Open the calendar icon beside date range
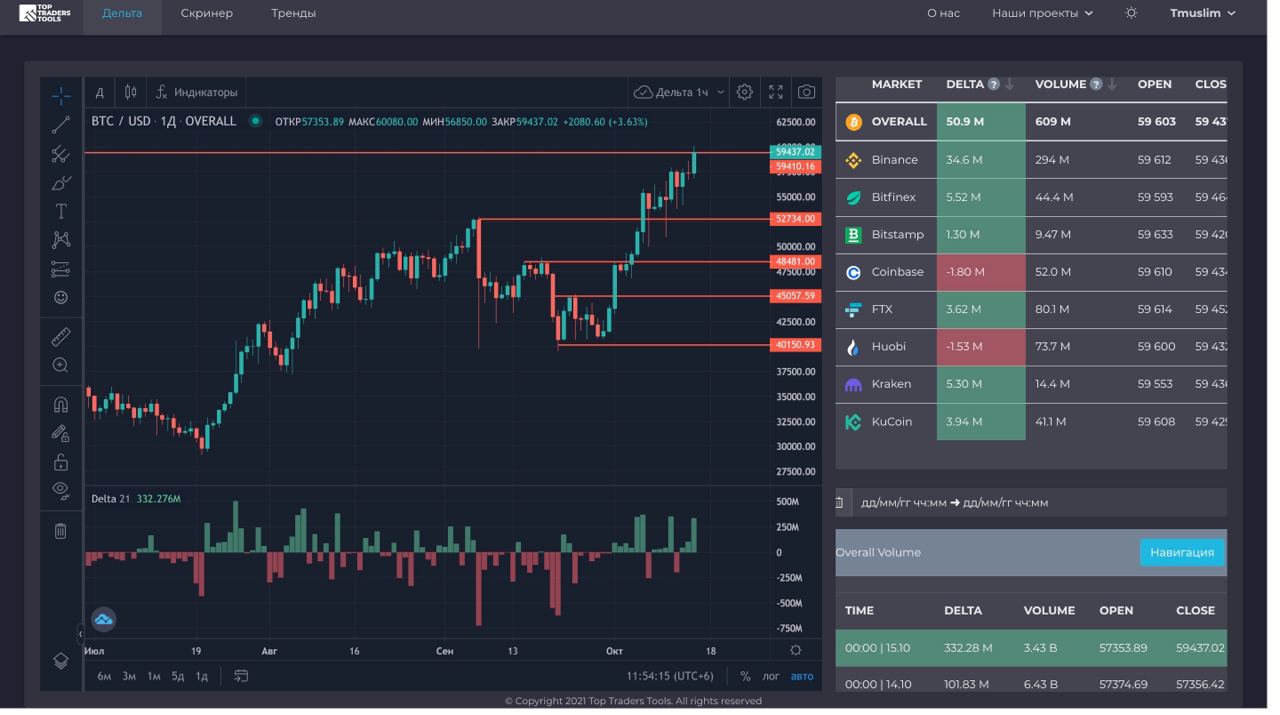Screen dimensions: 1280x715 click(841, 503)
